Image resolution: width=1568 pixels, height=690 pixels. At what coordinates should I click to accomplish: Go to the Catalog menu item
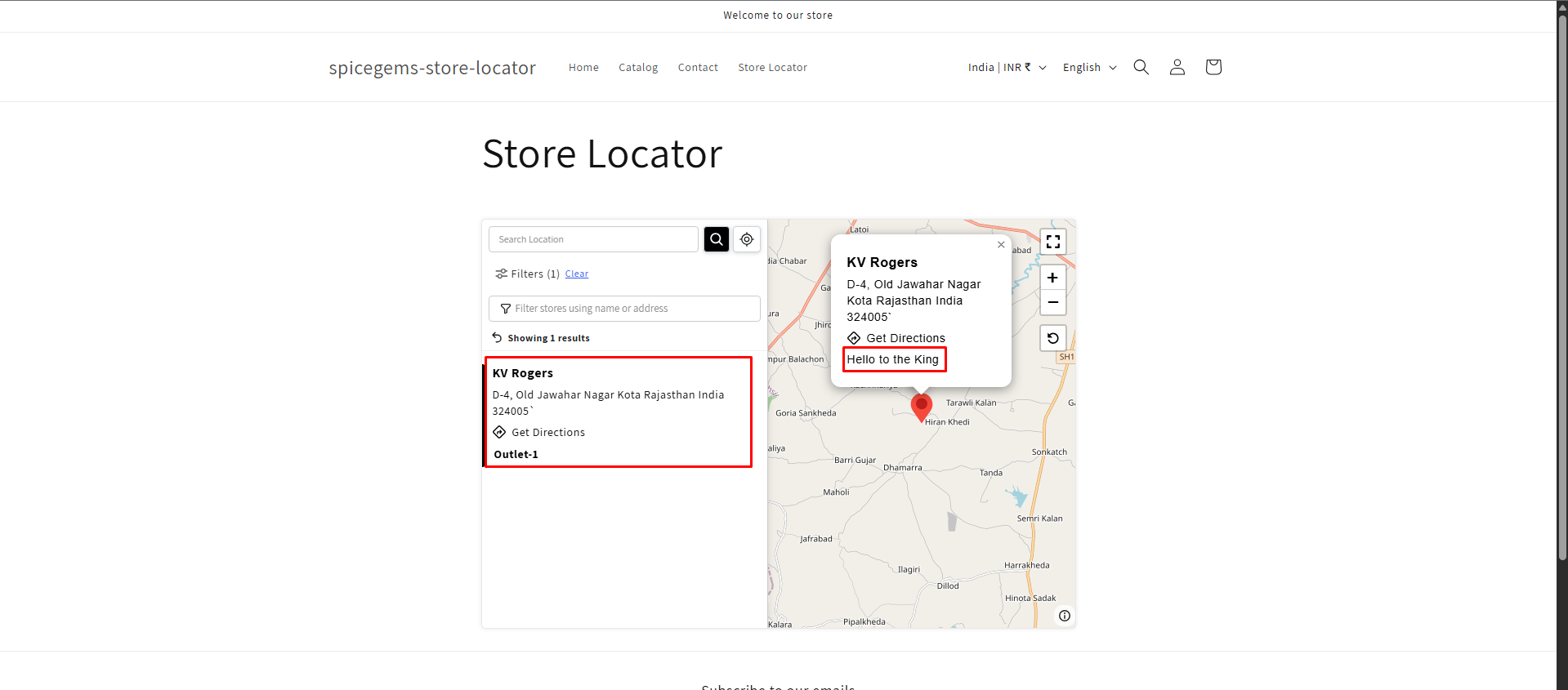click(638, 67)
